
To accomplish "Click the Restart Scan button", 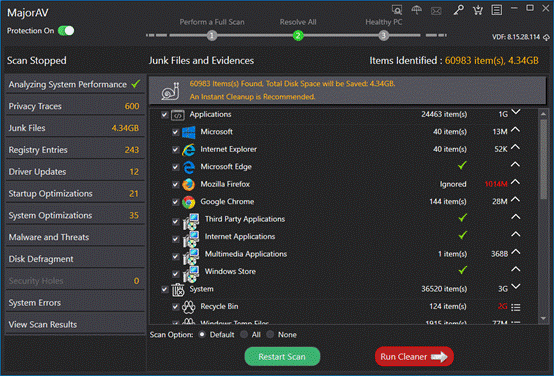I will (282, 357).
